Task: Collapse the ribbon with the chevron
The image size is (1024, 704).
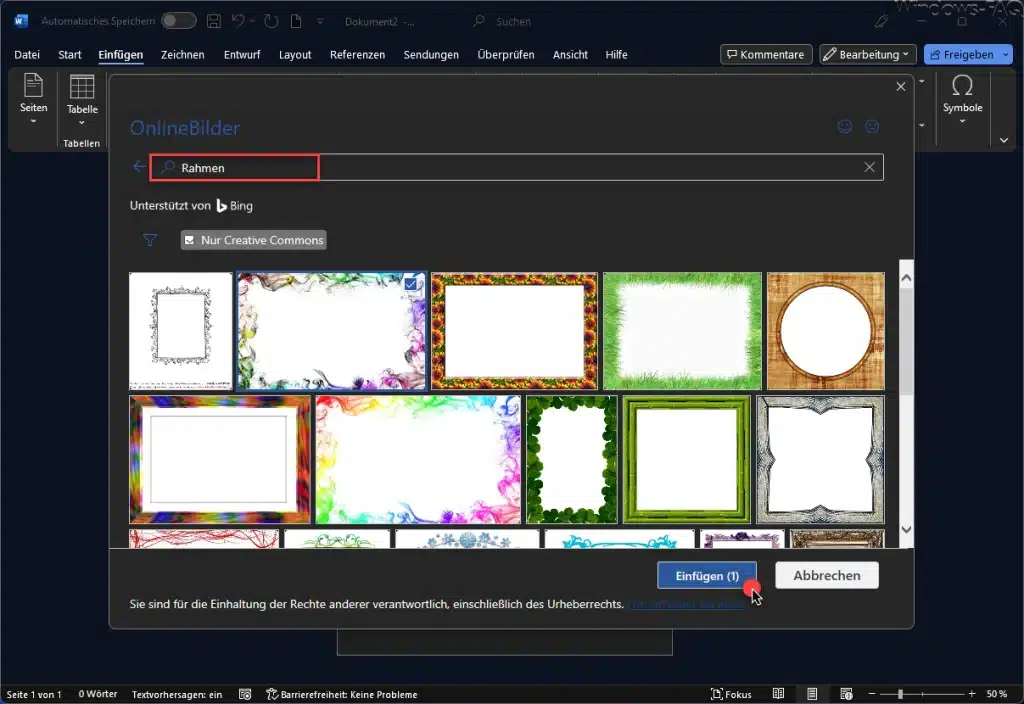Action: pos(1004,140)
